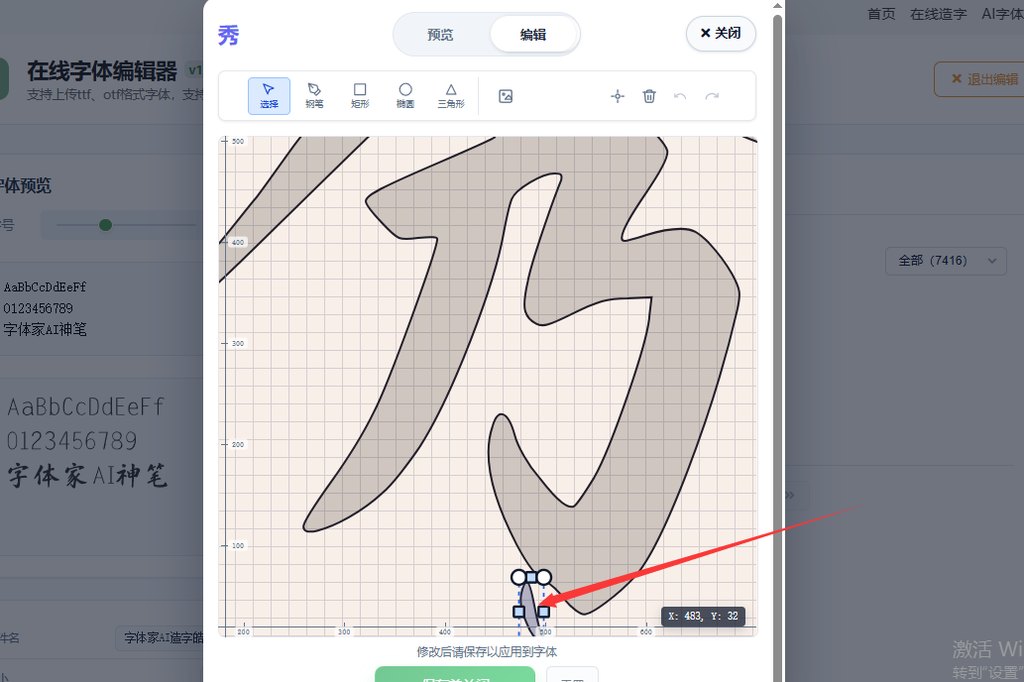Click the 秀 logo in the dialog header
This screenshot has height=682, width=1024.
click(x=228, y=35)
